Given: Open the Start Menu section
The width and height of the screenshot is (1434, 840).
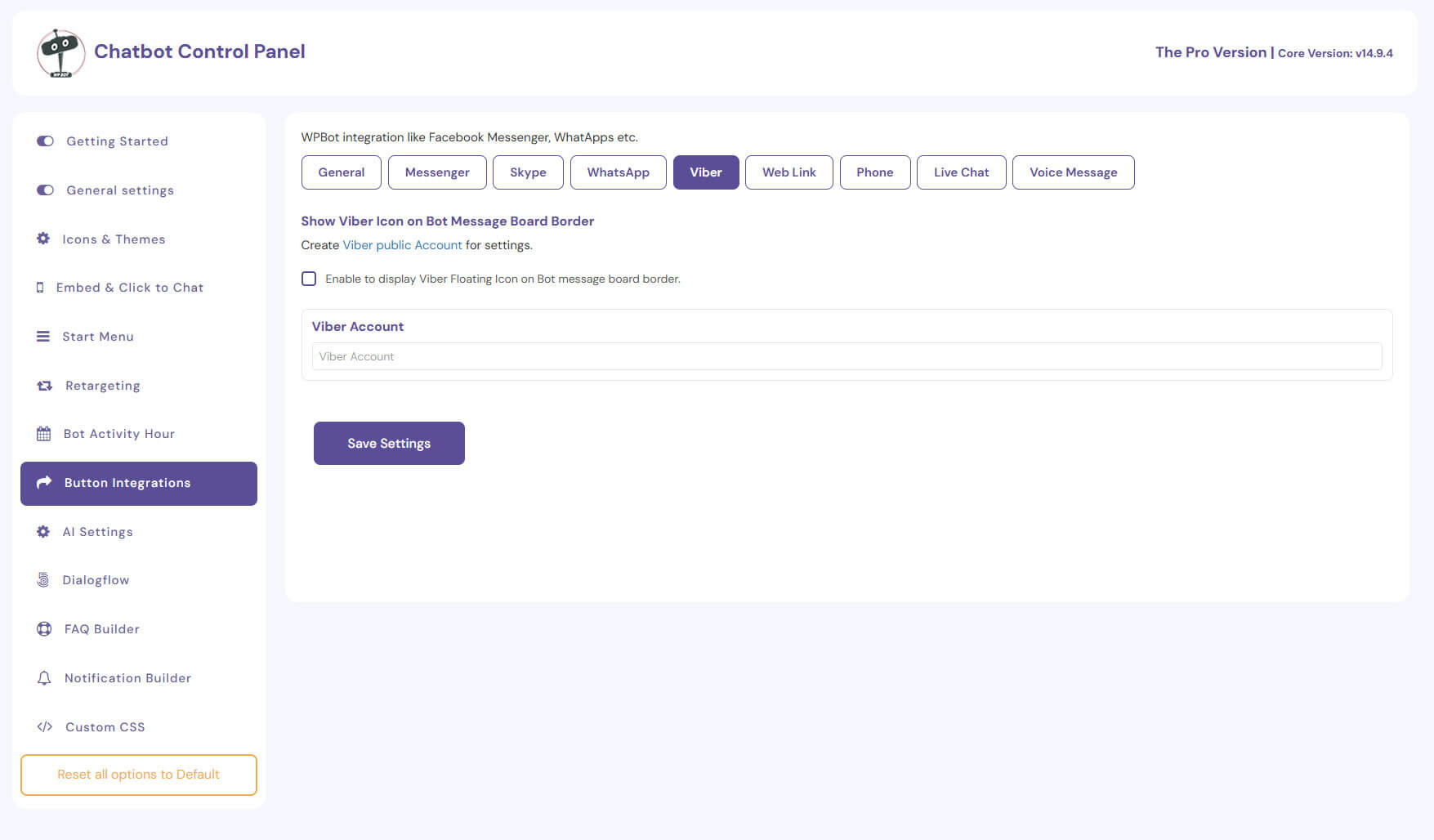Looking at the screenshot, I should pyautogui.click(x=139, y=337).
